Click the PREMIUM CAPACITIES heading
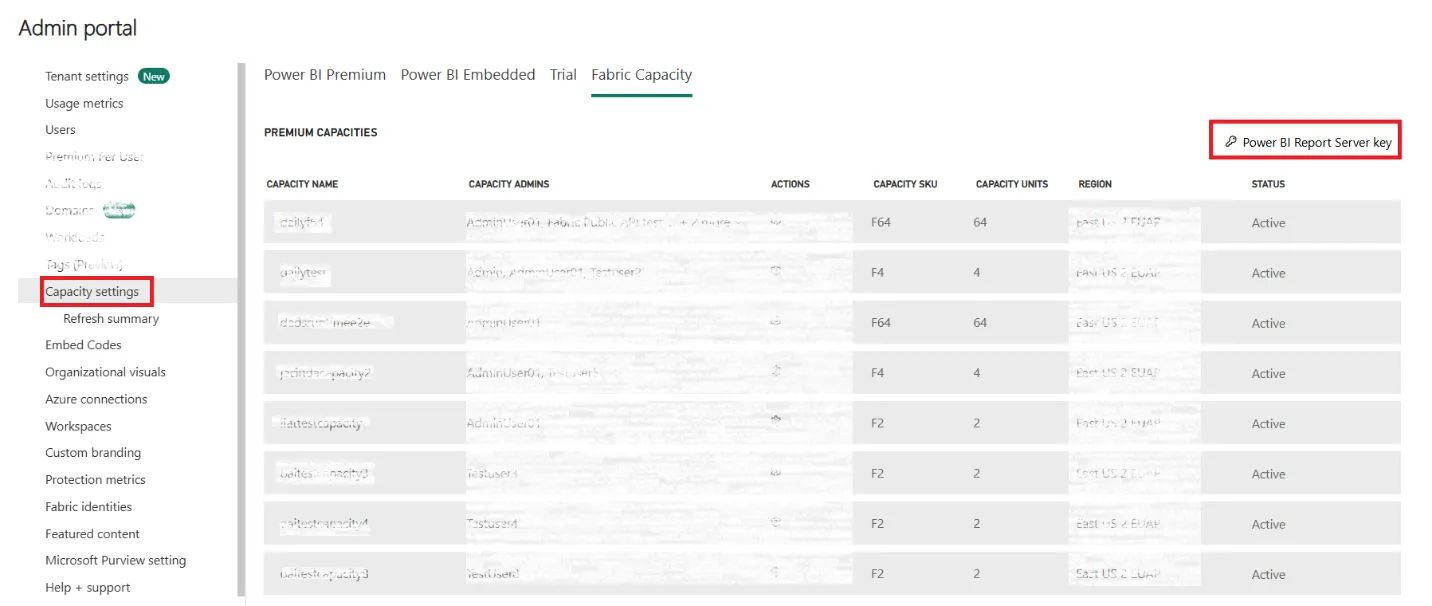1432x606 pixels. 321,132
